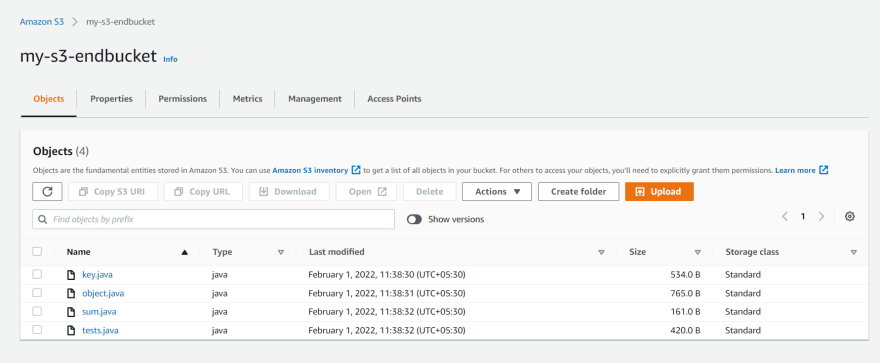The height and width of the screenshot is (363, 880).
Task: Click the file icon beside tests.java
Action: 71,330
